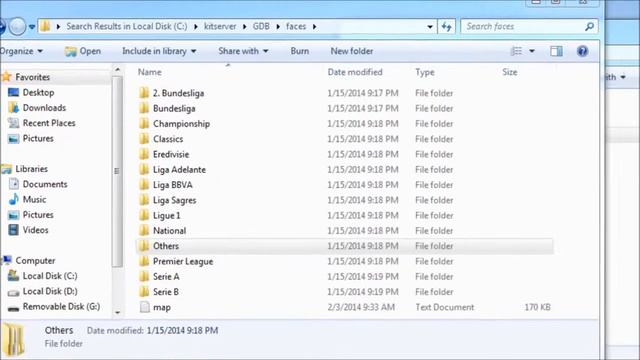Open the Share with dropdown
Image resolution: width=640 pixels, height=360 pixels.
[x=243, y=51]
